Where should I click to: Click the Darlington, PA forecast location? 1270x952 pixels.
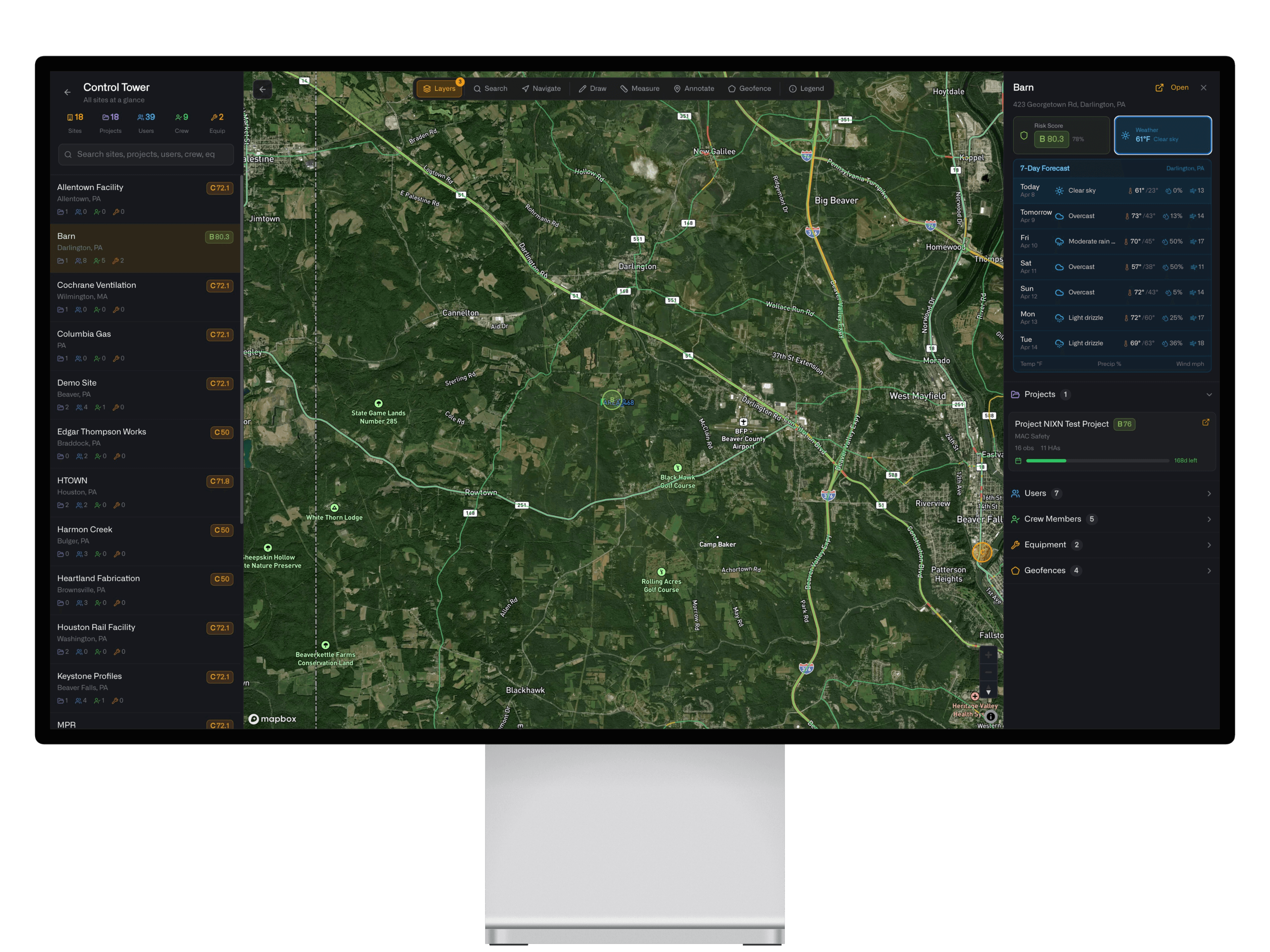1185,169
